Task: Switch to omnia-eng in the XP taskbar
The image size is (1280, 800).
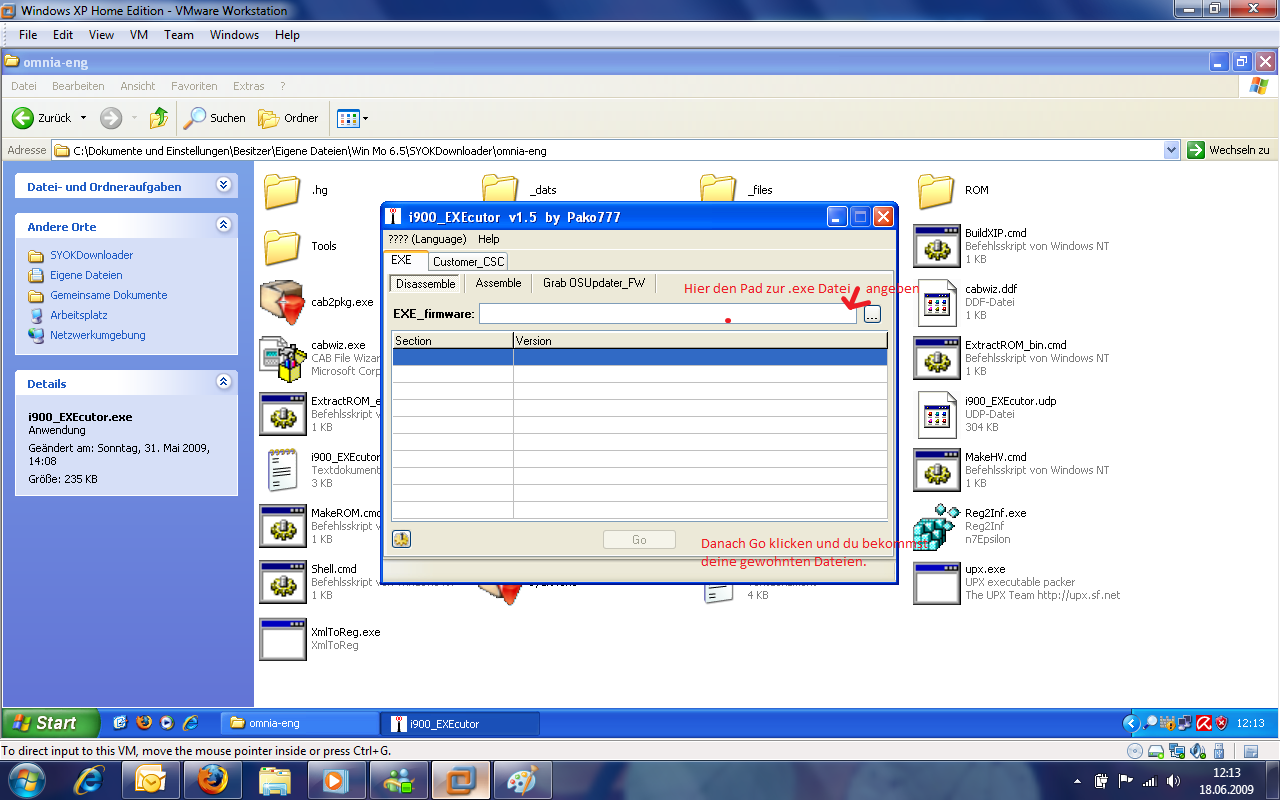Action: [x=299, y=723]
